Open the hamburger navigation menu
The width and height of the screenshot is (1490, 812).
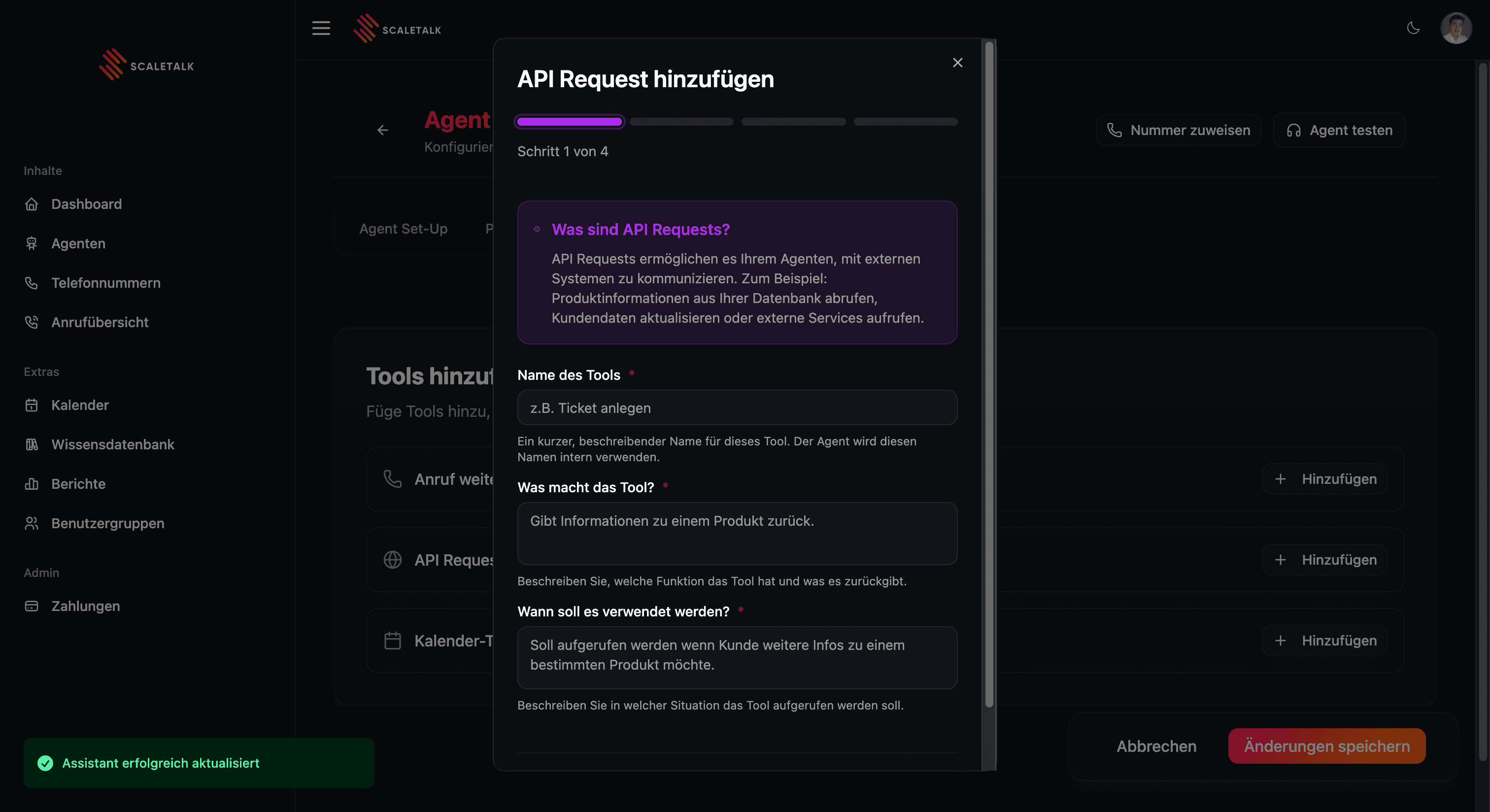[x=321, y=28]
